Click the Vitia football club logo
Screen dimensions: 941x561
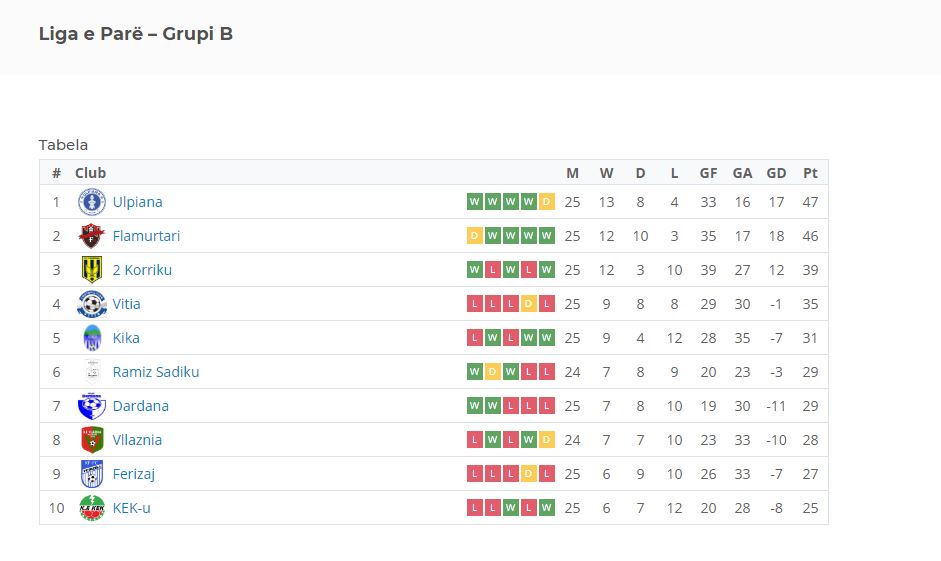(92, 304)
